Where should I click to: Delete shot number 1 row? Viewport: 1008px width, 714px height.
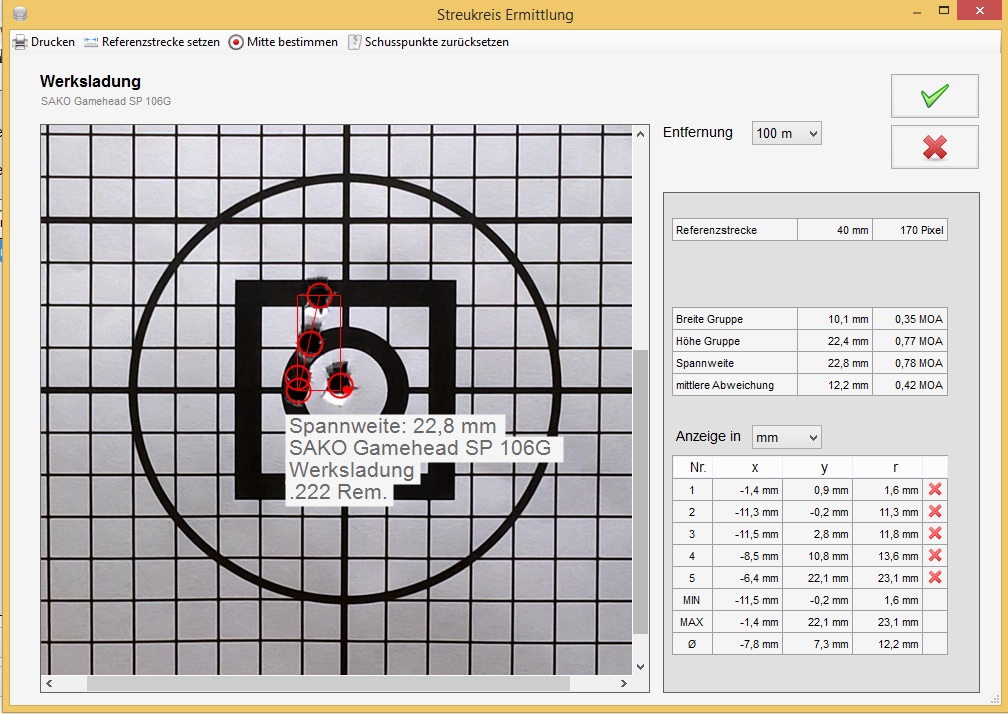pyautogui.click(x=935, y=490)
